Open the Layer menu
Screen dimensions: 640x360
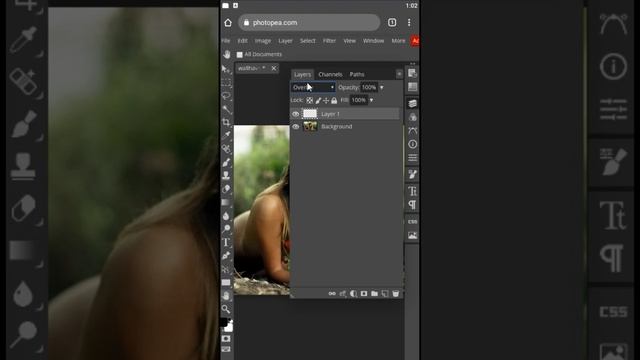(x=285, y=41)
